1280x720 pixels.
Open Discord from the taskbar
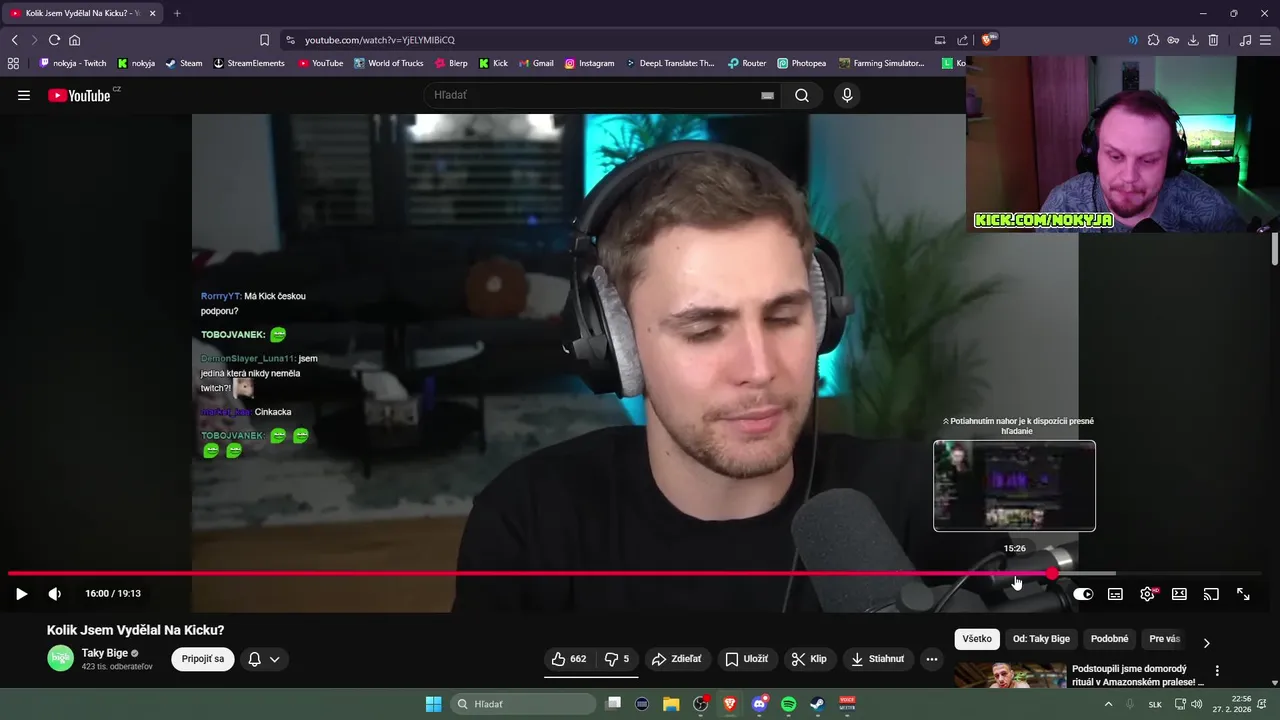759,704
